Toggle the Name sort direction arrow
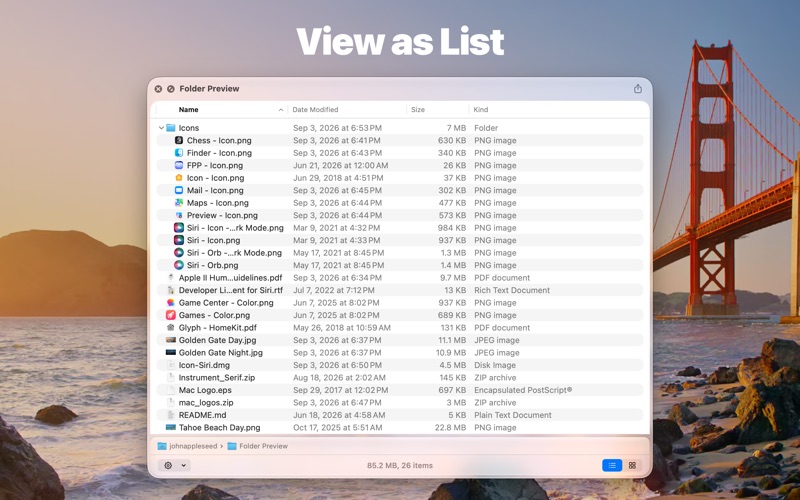This screenshot has width=800, height=500. pos(281,110)
